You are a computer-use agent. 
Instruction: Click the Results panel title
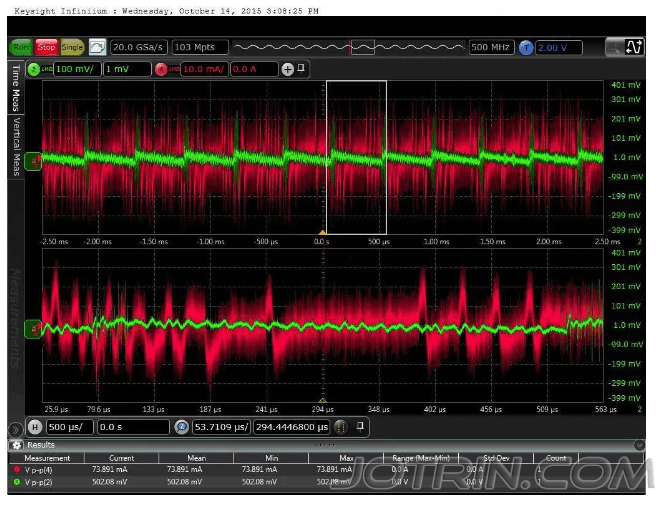click(x=41, y=445)
